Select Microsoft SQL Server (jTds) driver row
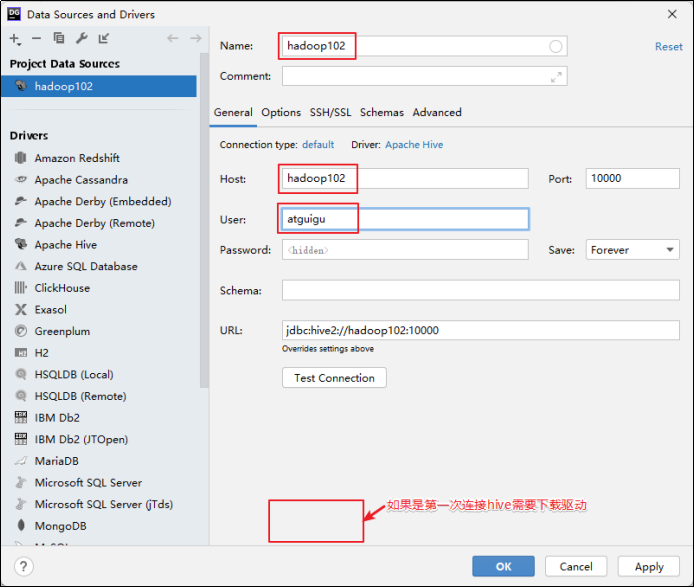The width and height of the screenshot is (695, 588). tap(98, 504)
